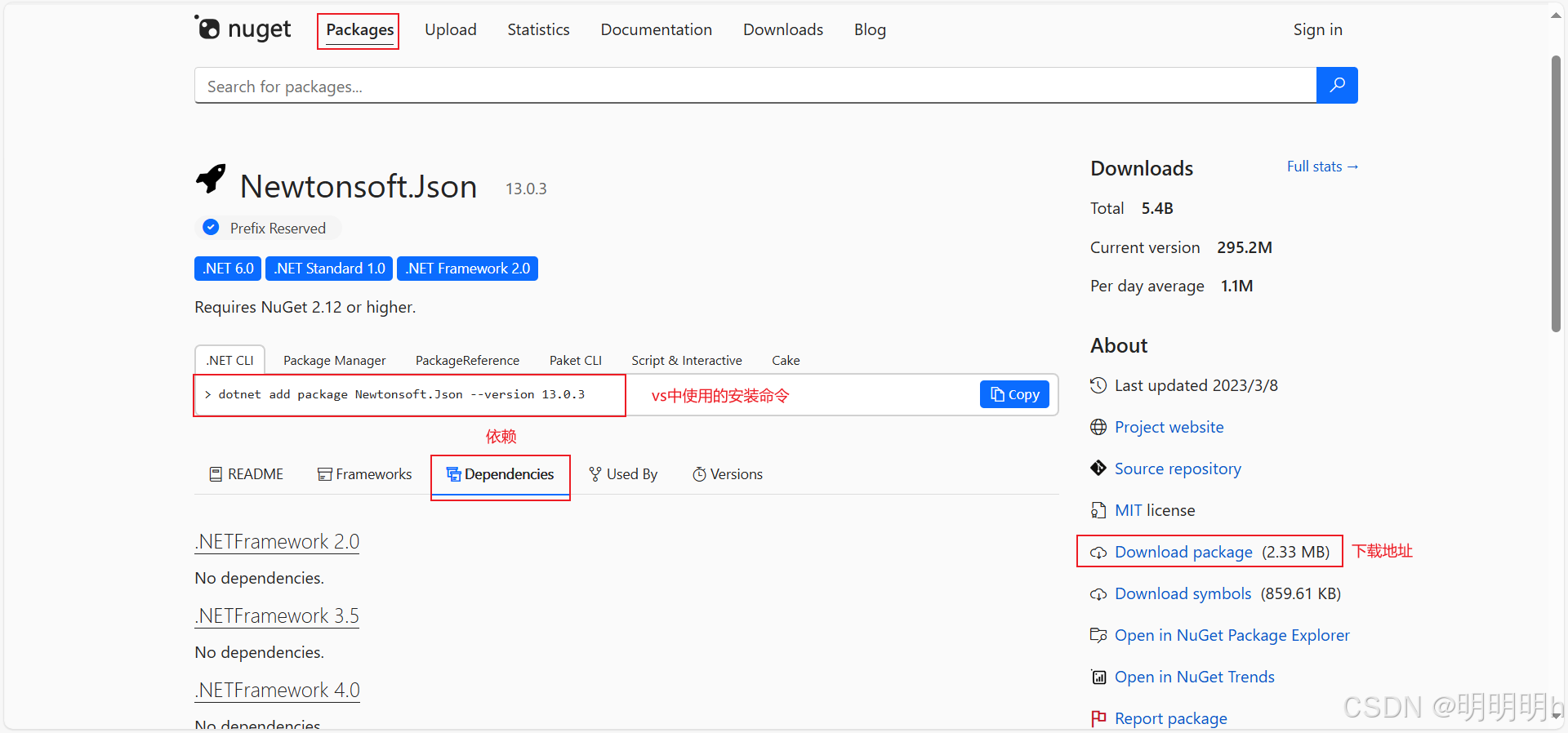Select the Paket CLI tab
Viewport: 1568px width, 733px height.
pyautogui.click(x=575, y=360)
